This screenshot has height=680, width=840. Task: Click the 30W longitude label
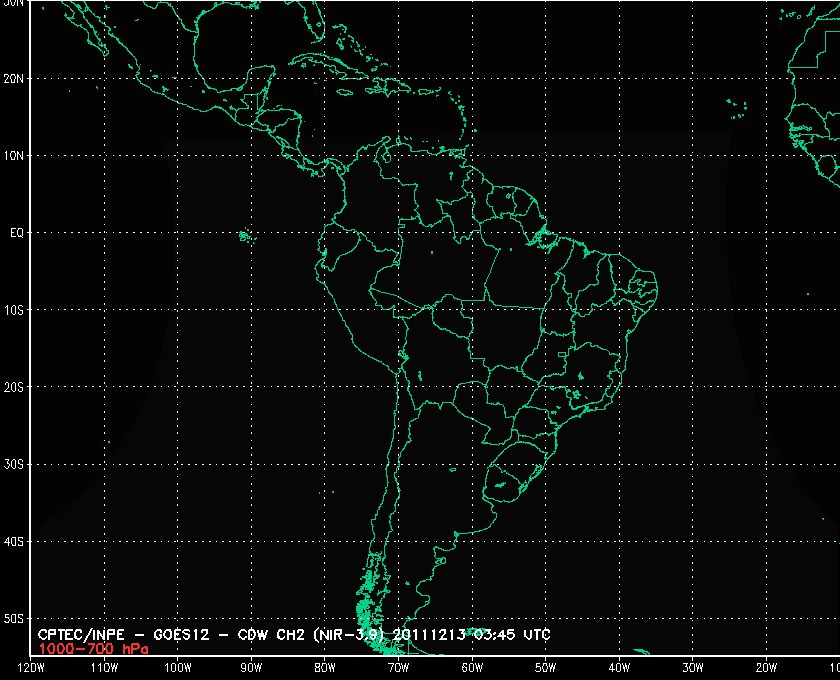click(x=692, y=667)
